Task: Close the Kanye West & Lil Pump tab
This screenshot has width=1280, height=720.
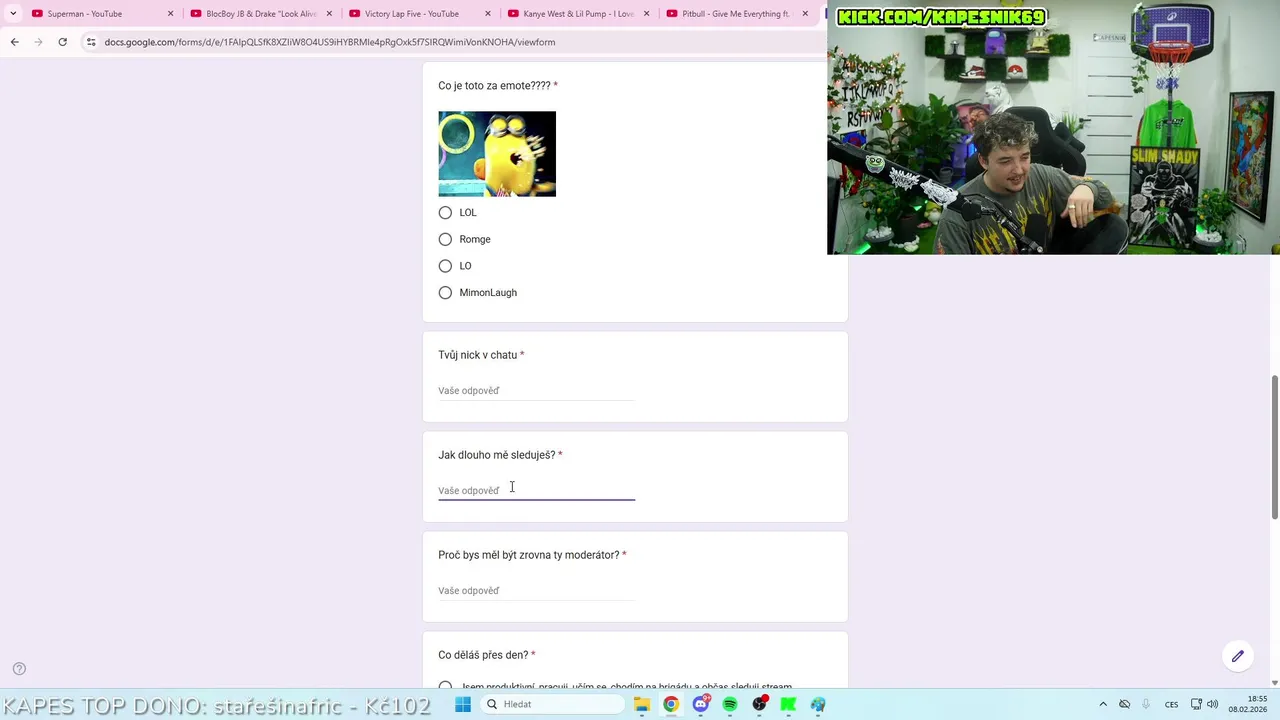Action: click(x=647, y=14)
